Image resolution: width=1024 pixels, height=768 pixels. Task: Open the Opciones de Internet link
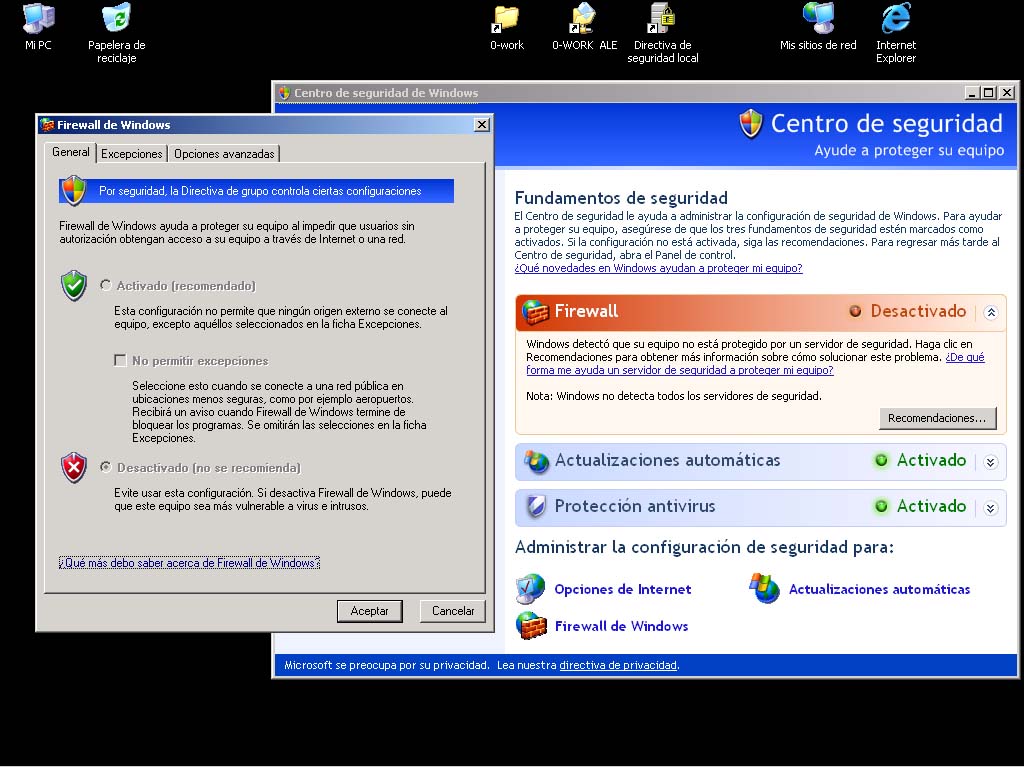[622, 590]
